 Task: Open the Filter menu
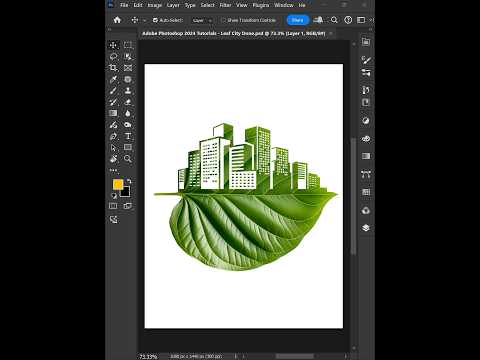225,5
